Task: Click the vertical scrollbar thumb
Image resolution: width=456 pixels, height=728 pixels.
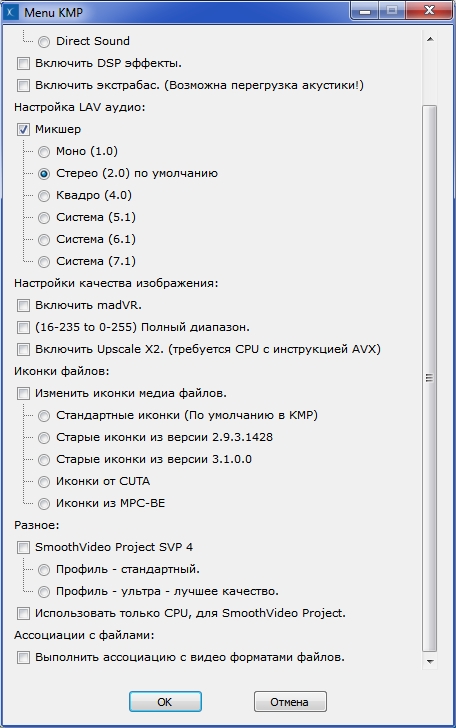Action: [x=430, y=378]
